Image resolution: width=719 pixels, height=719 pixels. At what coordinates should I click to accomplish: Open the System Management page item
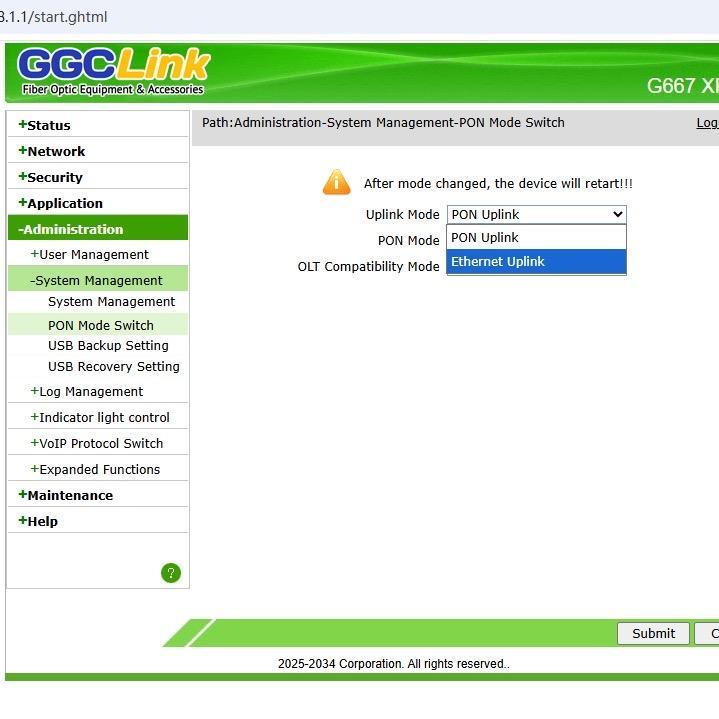(111, 301)
